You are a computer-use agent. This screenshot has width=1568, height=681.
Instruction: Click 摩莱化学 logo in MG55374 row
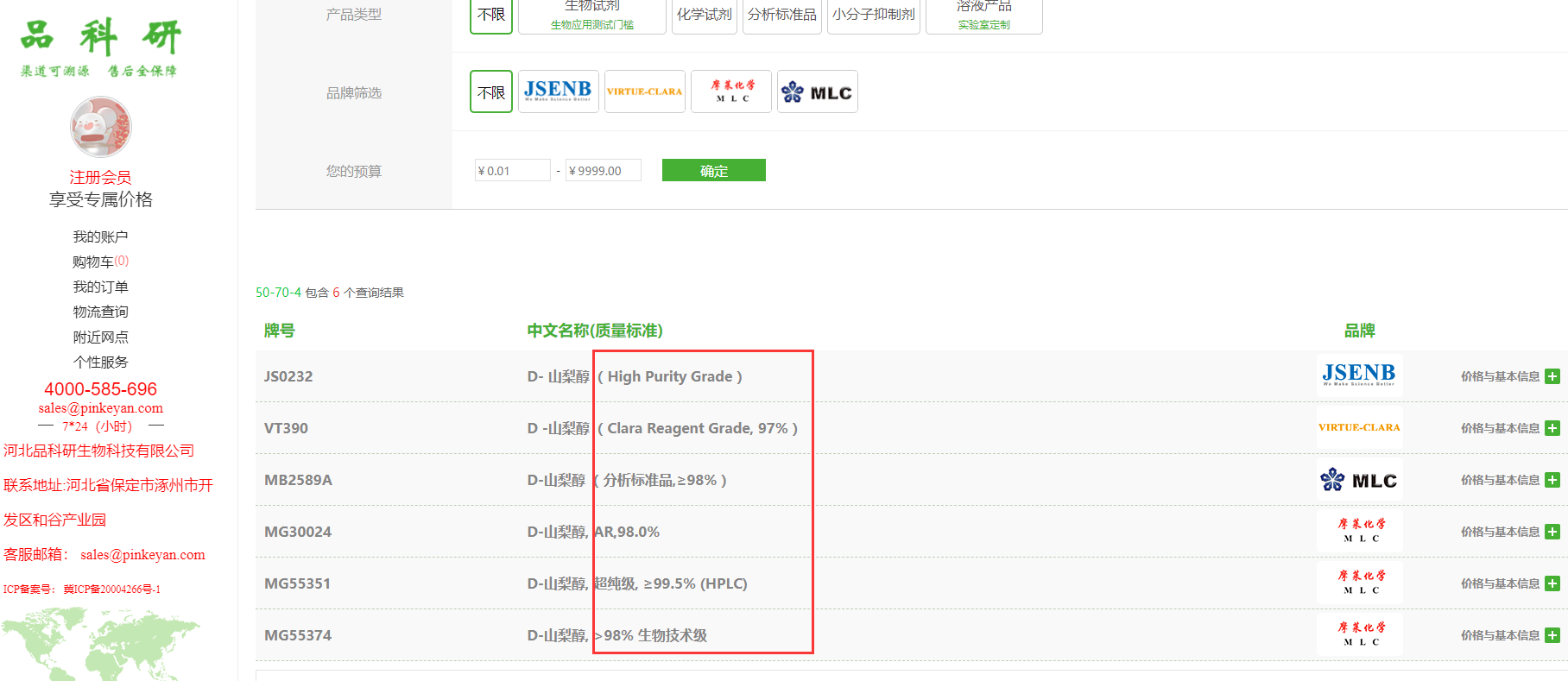tap(1359, 634)
